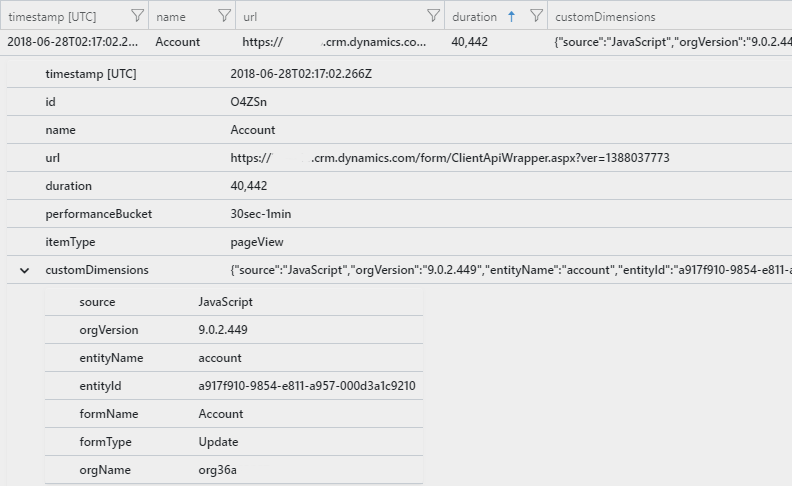792x486 pixels.
Task: Open the timestamp column filter icon
Action: click(137, 16)
